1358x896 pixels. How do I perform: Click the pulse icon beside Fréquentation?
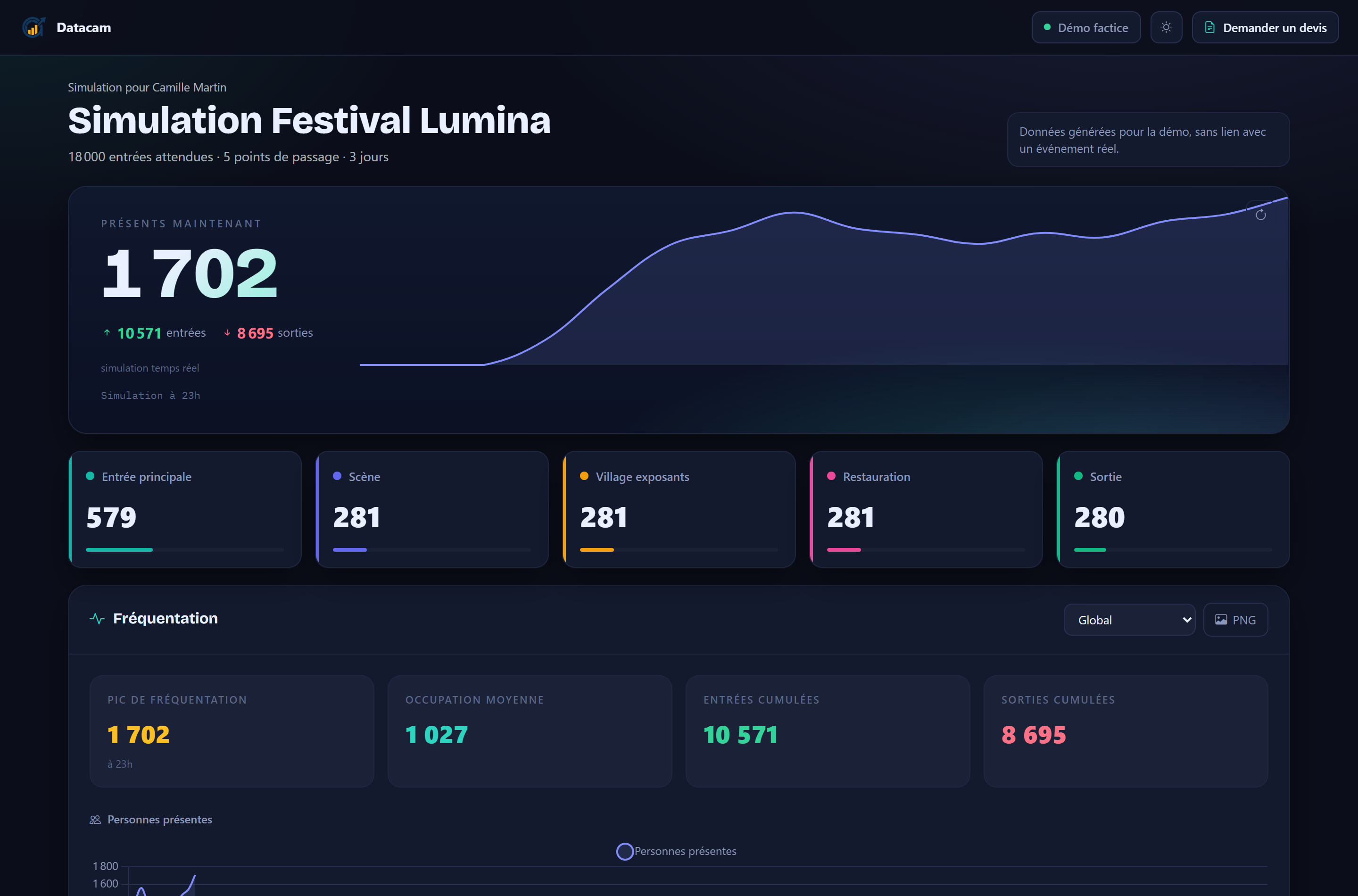point(97,618)
